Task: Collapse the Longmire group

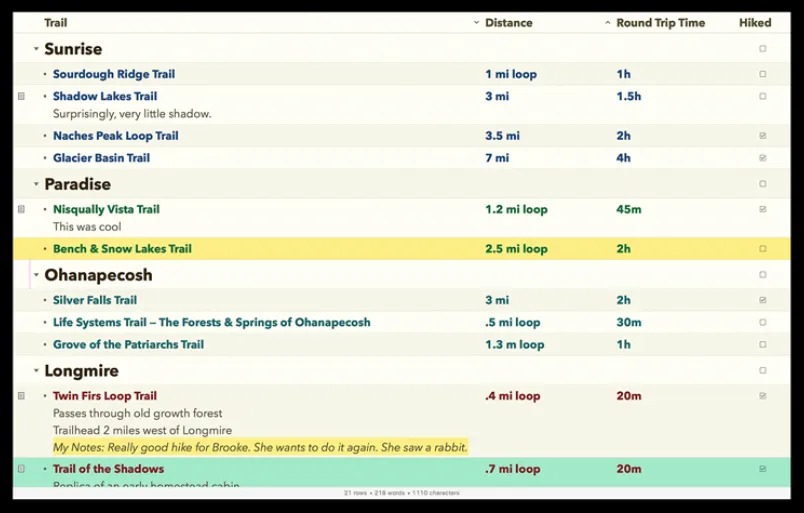Action: tap(36, 370)
